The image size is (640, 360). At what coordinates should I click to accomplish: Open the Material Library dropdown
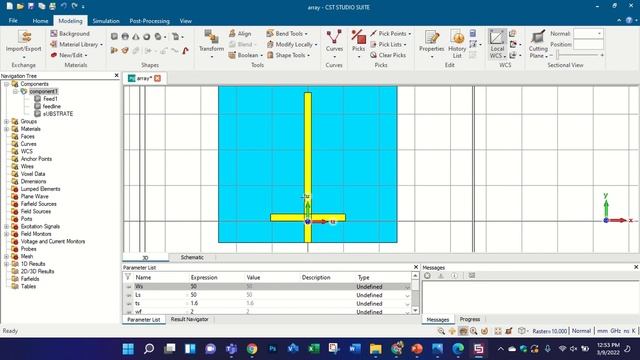tap(77, 44)
